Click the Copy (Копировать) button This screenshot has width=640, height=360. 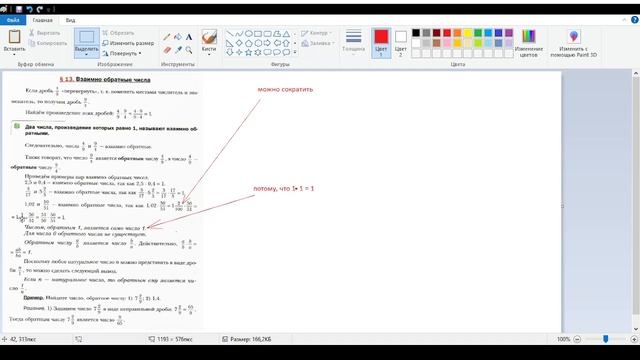point(48,43)
